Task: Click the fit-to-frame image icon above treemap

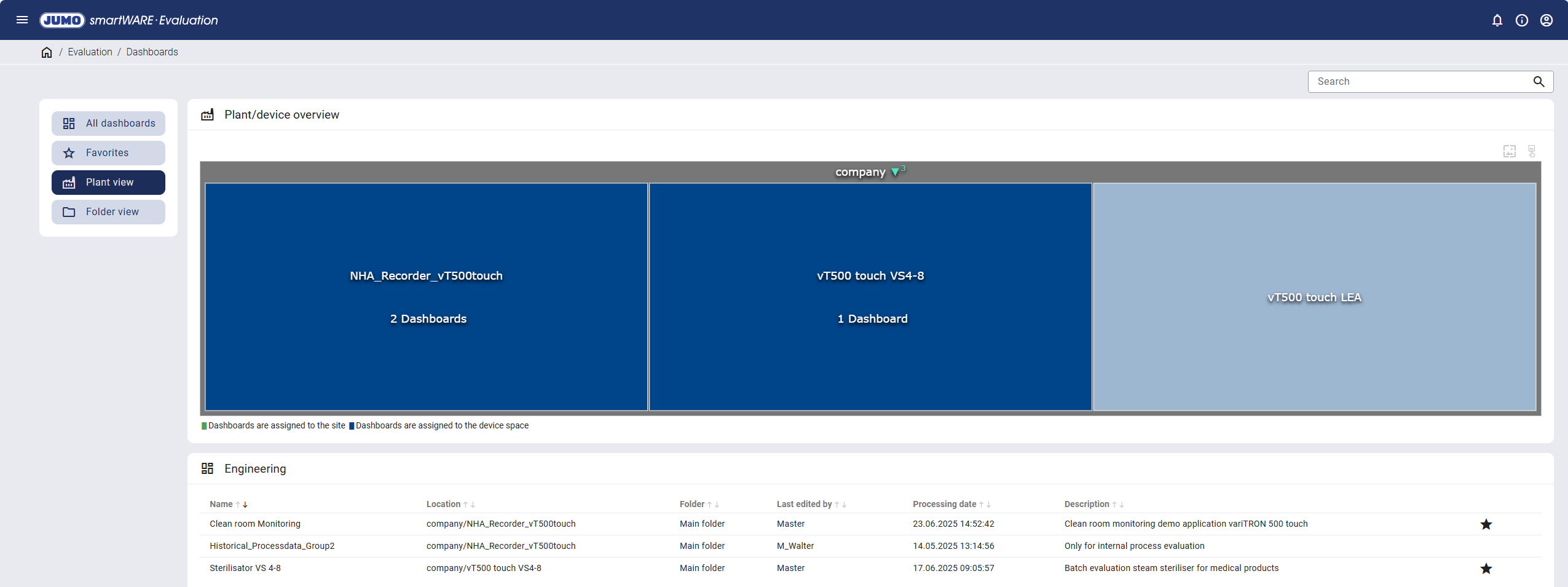Action: click(x=1510, y=151)
